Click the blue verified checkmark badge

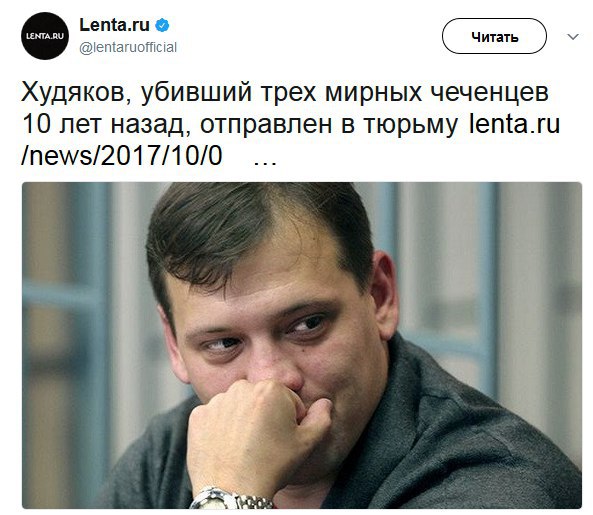click(x=162, y=25)
